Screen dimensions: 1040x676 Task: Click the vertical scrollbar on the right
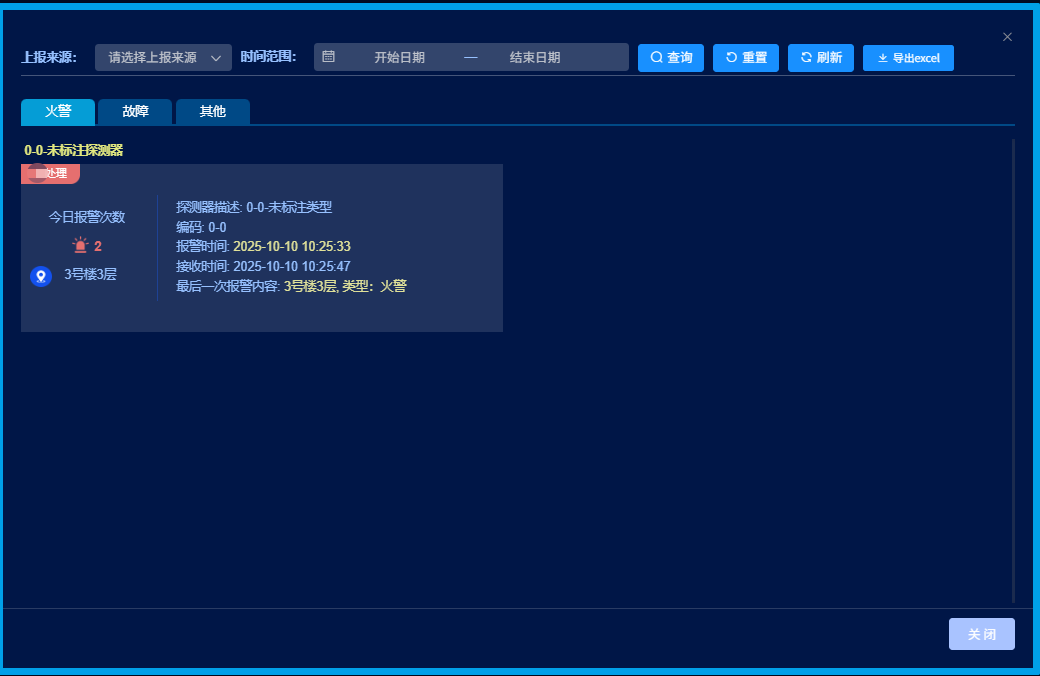coord(1013,370)
